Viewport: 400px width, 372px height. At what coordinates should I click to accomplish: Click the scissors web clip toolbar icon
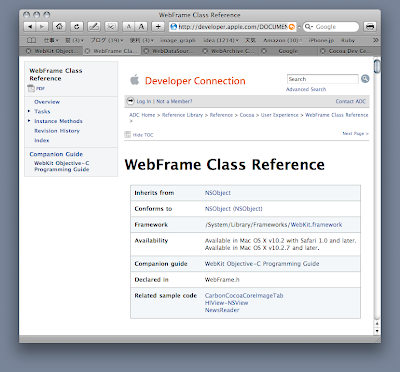coord(111,27)
